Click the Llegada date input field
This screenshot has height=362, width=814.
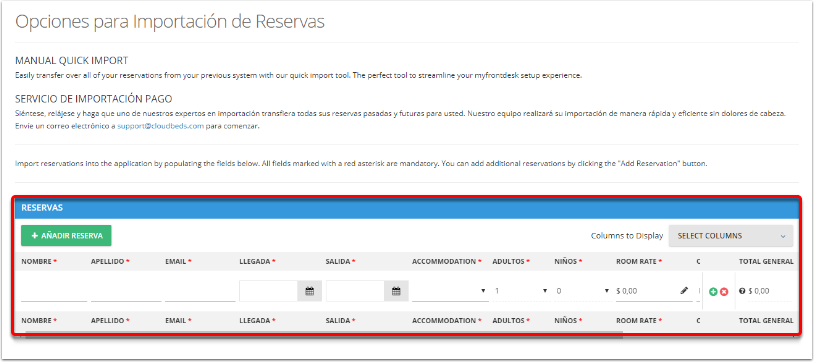[268, 291]
